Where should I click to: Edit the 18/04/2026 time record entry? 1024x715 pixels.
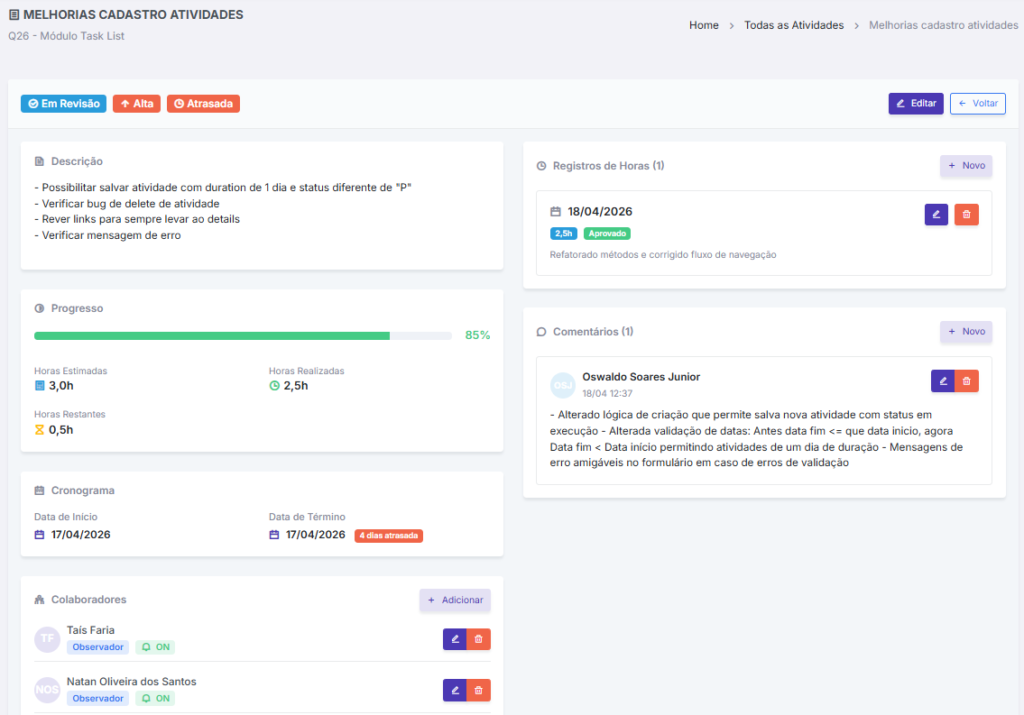(936, 214)
